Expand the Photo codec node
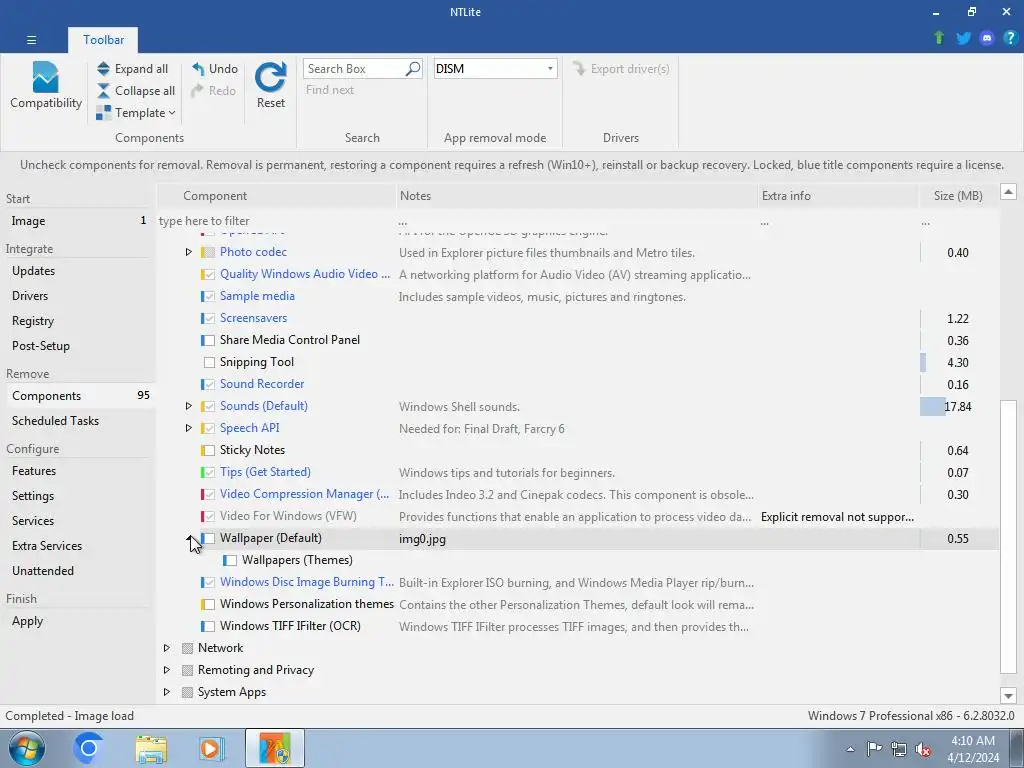The width and height of the screenshot is (1024, 768). click(189, 252)
